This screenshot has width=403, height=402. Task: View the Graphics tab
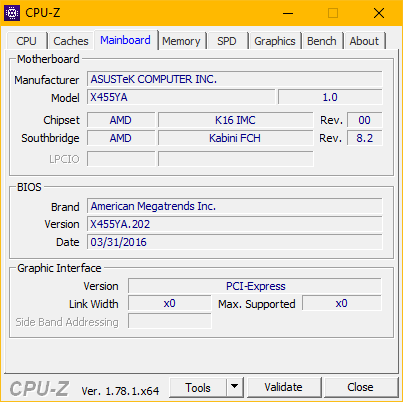tap(275, 41)
